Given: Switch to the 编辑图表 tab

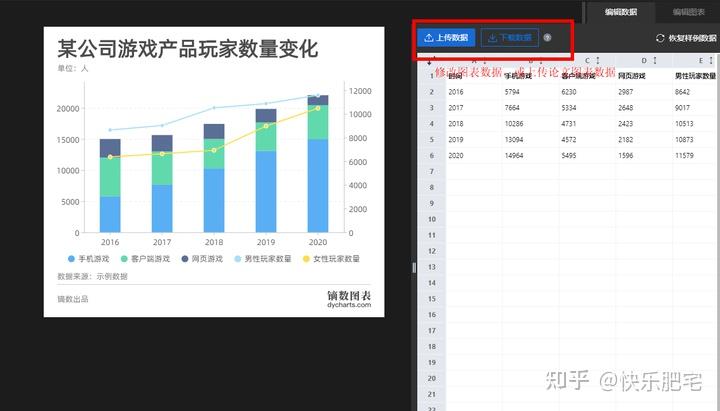Looking at the screenshot, I should (688, 12).
